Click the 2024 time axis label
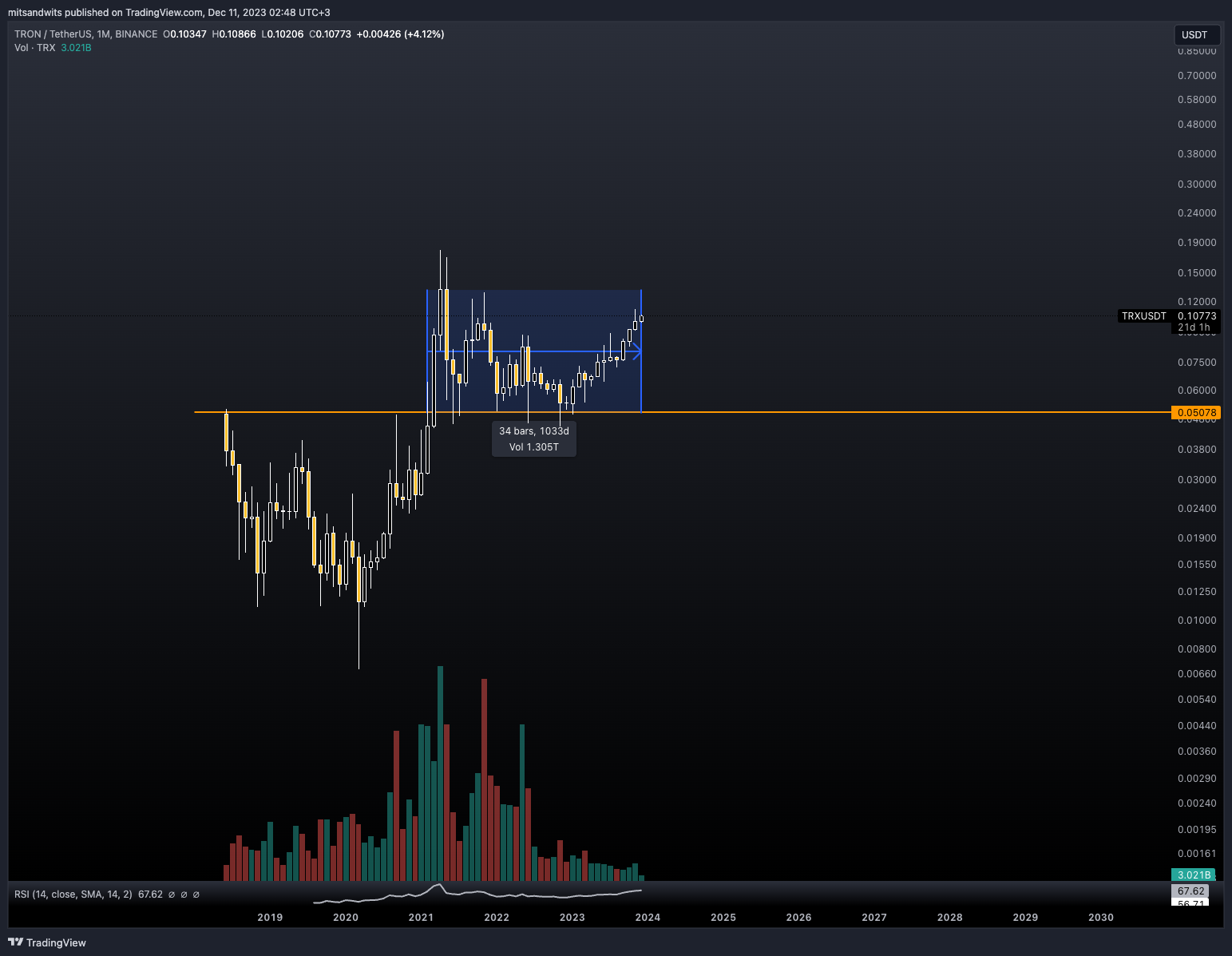The height and width of the screenshot is (956, 1232). (648, 918)
